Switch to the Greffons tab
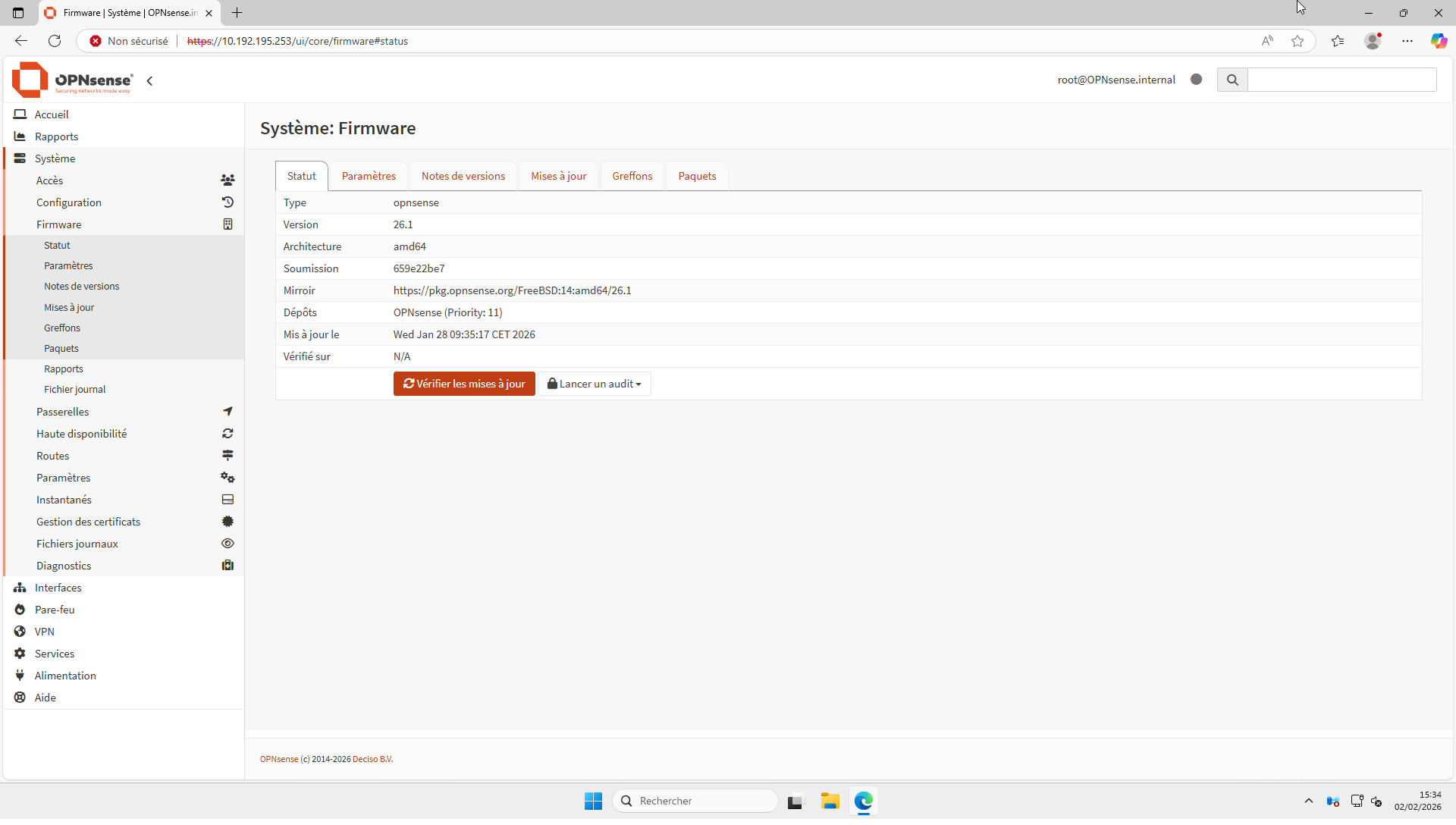1456x825 pixels. 632,176
